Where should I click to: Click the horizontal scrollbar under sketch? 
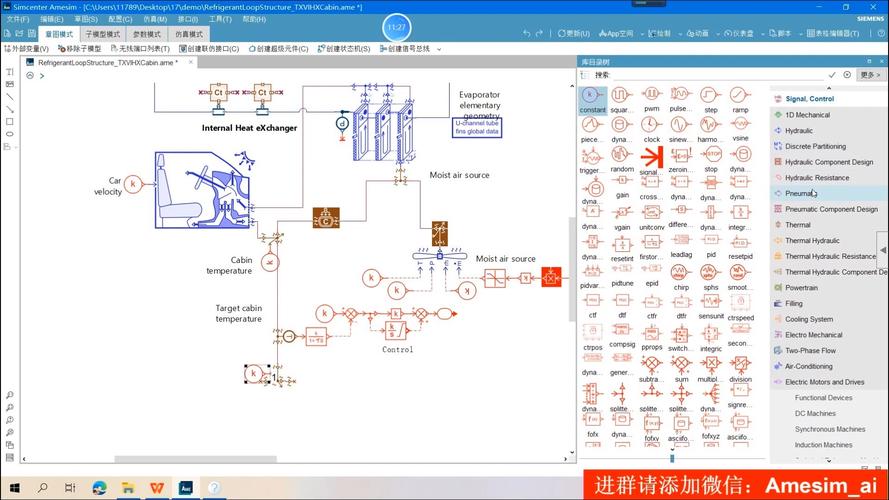195,459
